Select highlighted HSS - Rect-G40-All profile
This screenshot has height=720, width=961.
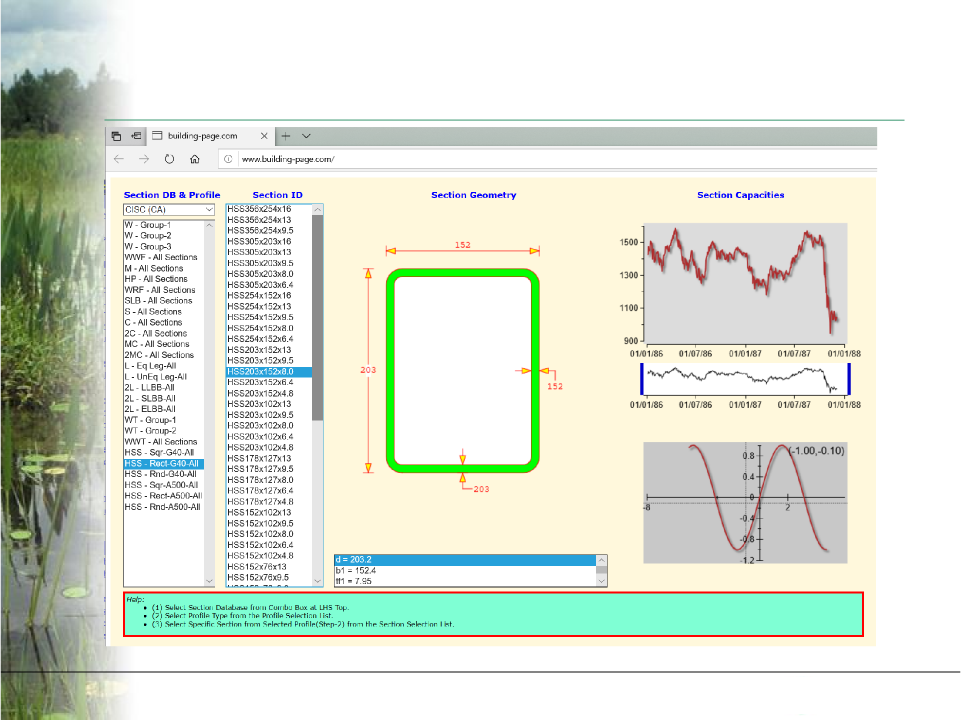click(164, 464)
